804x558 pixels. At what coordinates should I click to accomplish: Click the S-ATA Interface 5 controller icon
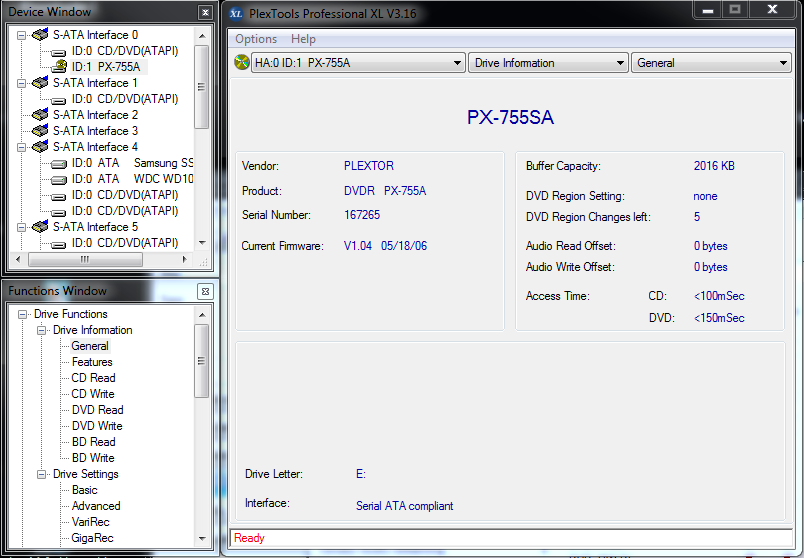tap(40, 227)
